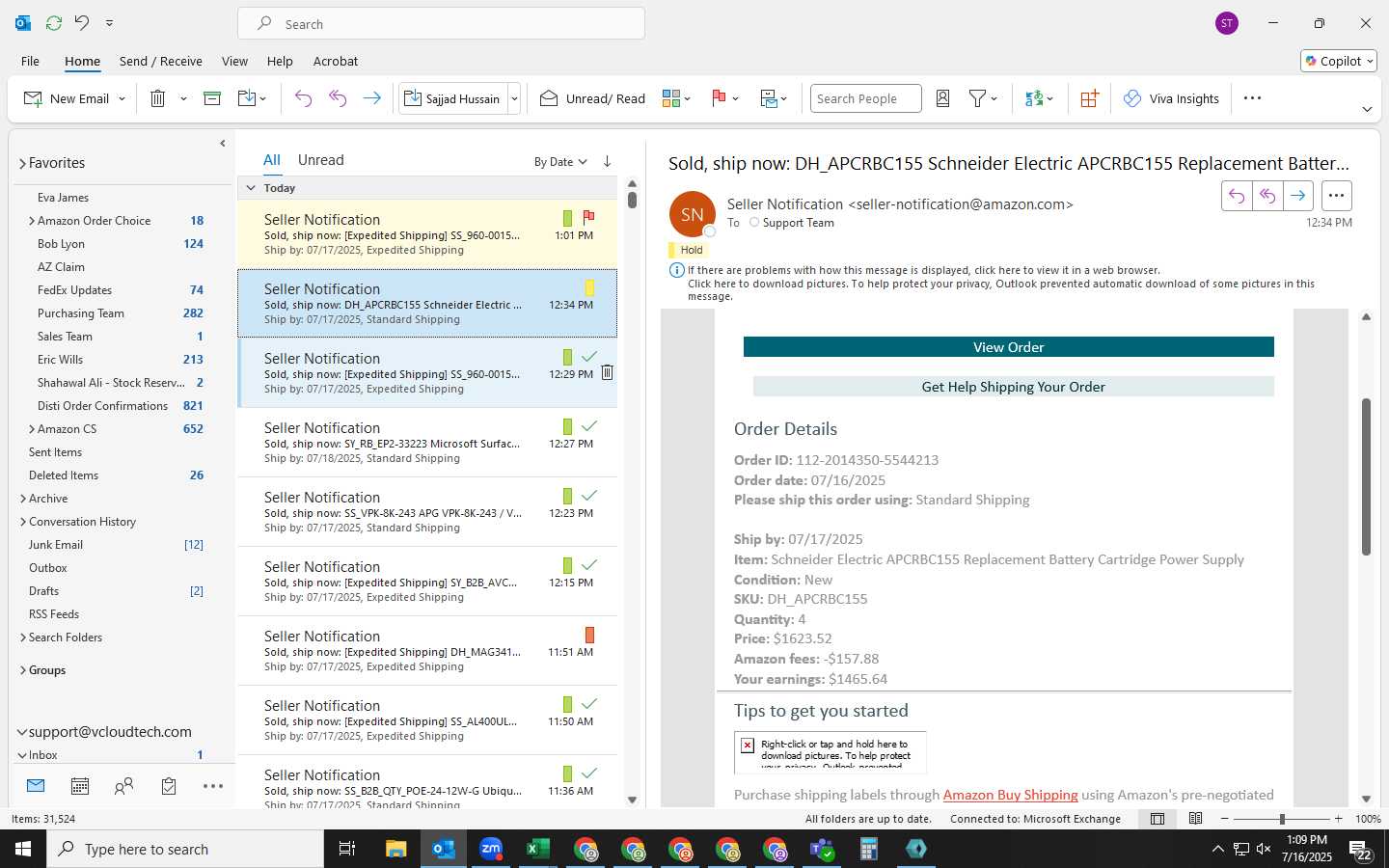Image resolution: width=1389 pixels, height=868 pixels.
Task: Open the Address Book icon
Action: click(x=943, y=98)
